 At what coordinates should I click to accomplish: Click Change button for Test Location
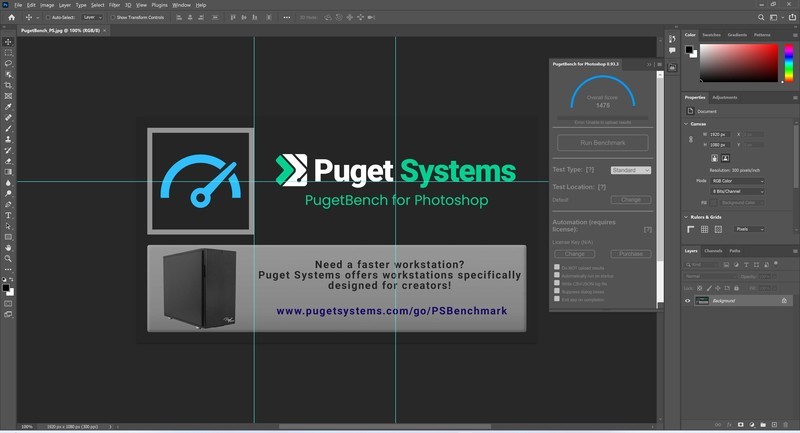pyautogui.click(x=631, y=200)
